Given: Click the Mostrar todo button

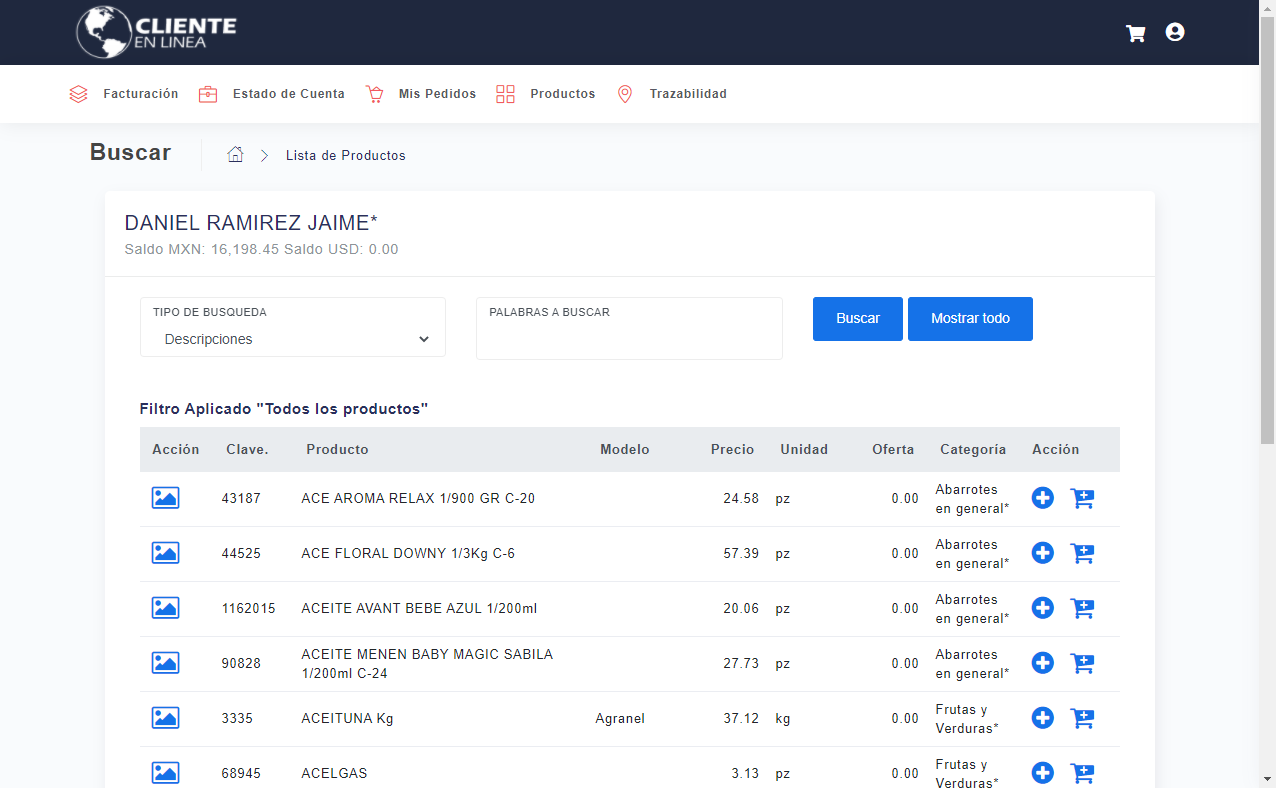Looking at the screenshot, I should pos(970,318).
